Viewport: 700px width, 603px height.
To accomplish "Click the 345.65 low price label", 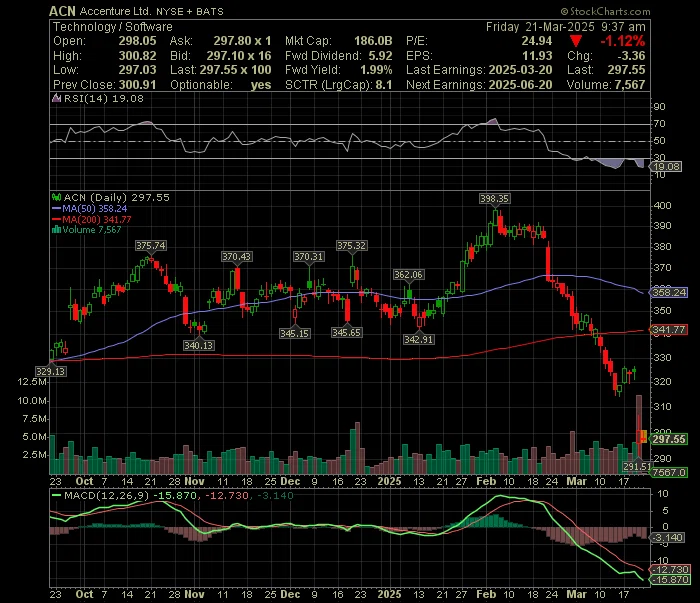I will tap(347, 333).
